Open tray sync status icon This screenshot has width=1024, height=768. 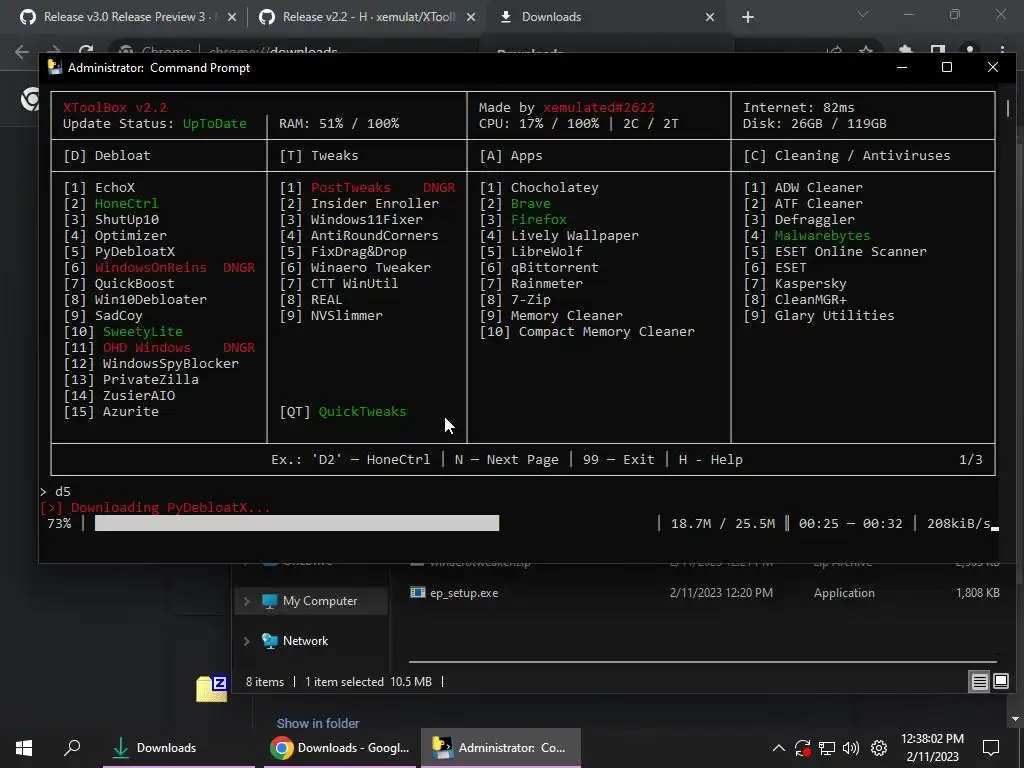[803, 748]
